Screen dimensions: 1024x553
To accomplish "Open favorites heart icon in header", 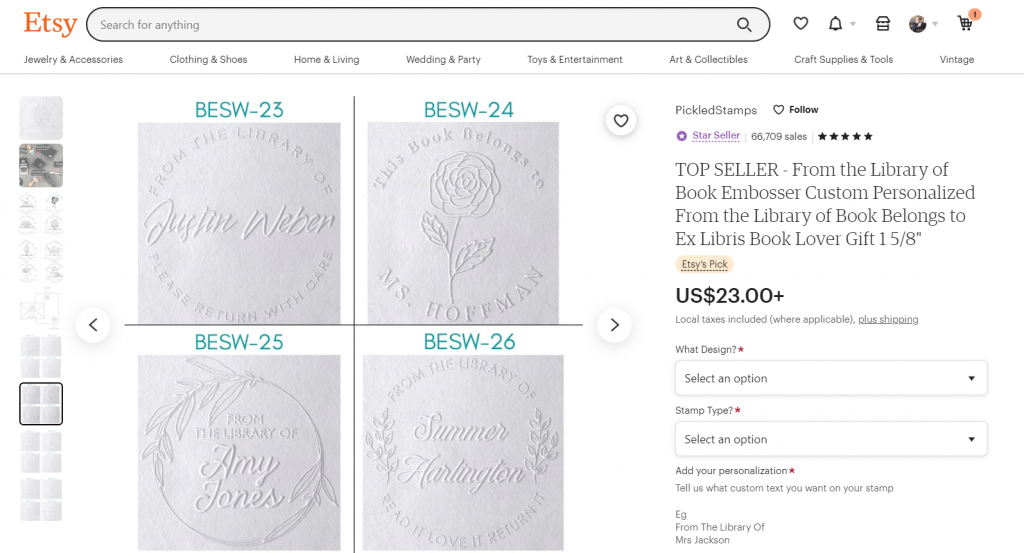I will coord(800,24).
